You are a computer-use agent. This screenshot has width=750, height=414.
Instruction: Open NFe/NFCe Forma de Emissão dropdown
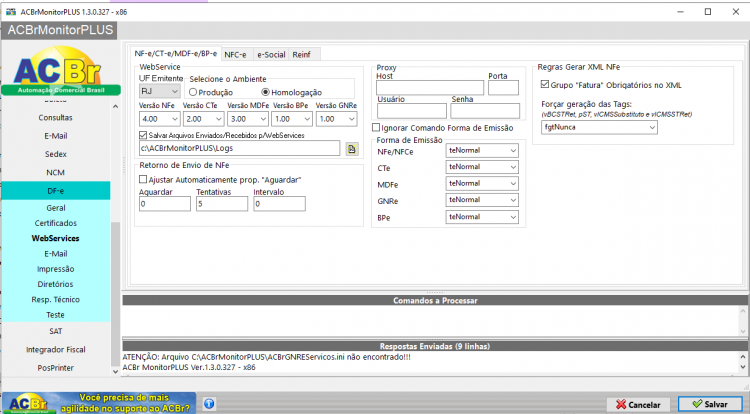pyautogui.click(x=482, y=150)
